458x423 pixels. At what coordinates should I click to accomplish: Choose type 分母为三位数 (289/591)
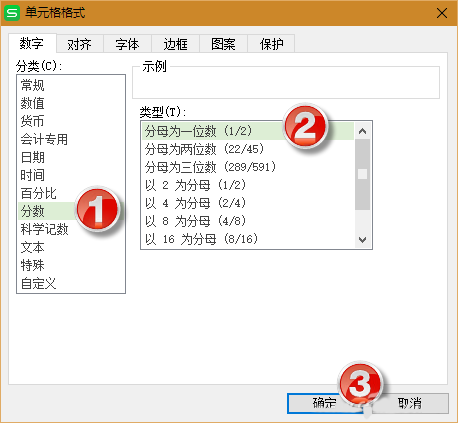(x=248, y=167)
